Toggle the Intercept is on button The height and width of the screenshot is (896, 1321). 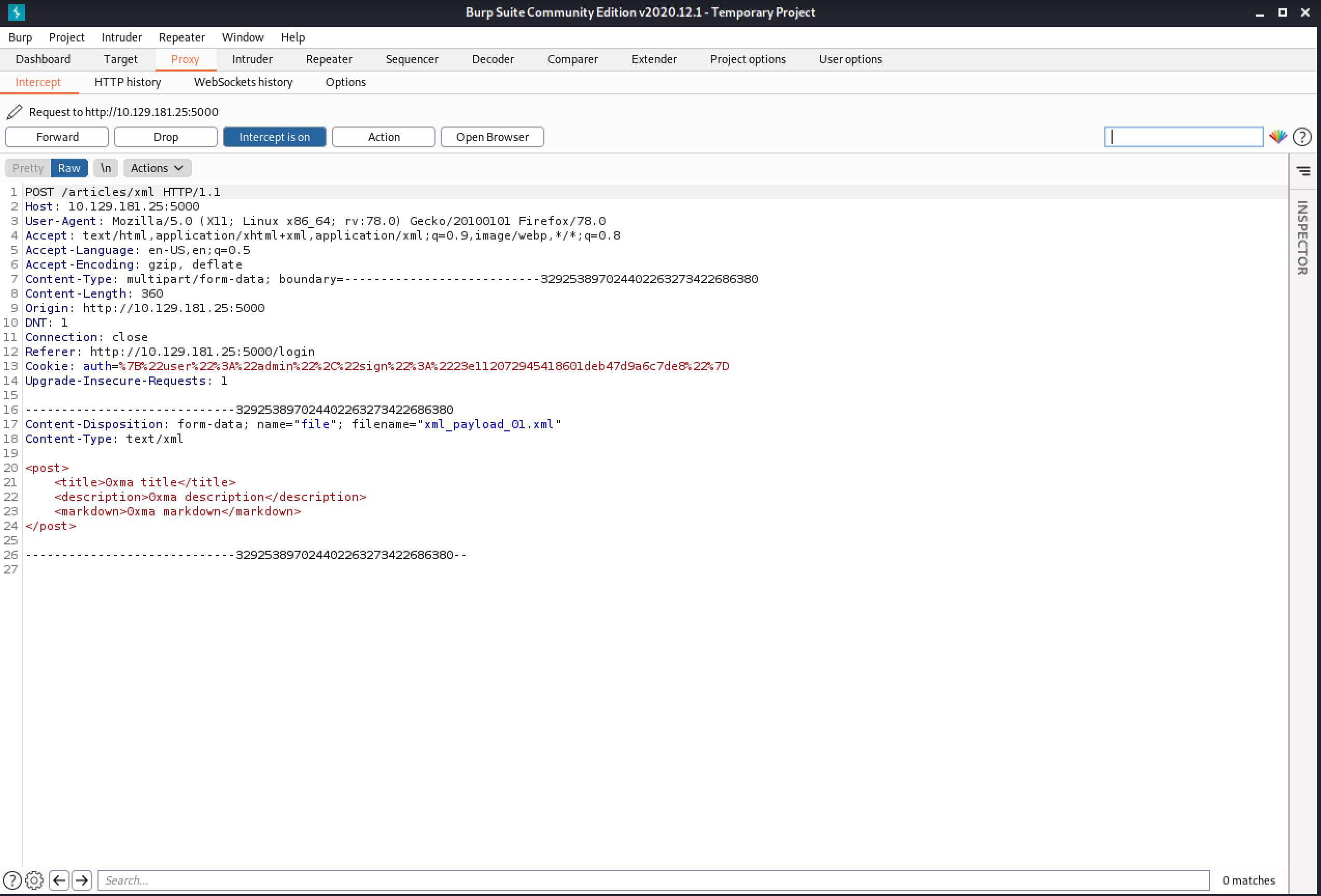point(275,137)
